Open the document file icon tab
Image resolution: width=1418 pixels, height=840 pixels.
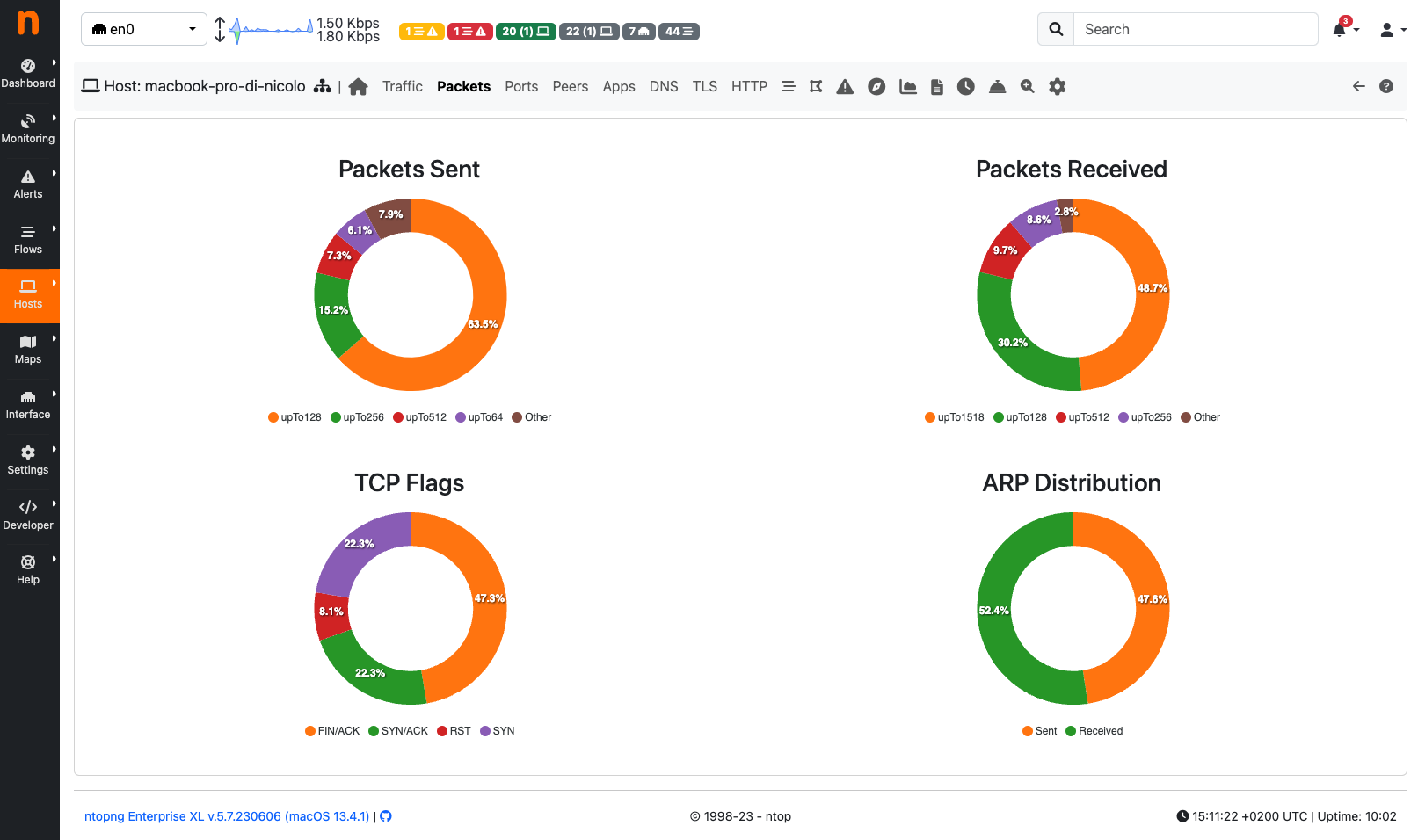tap(937, 86)
